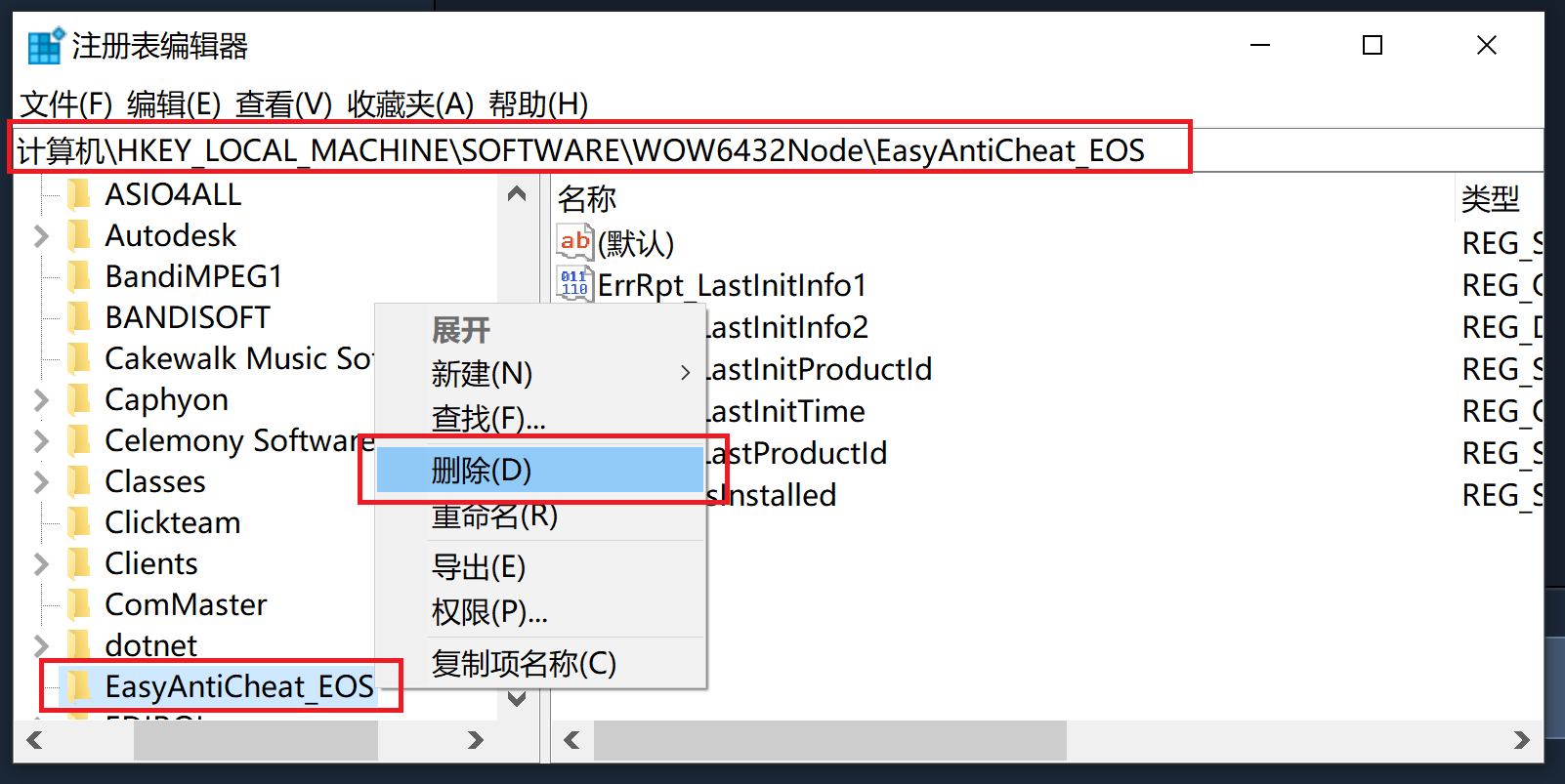Image resolution: width=1565 pixels, height=784 pixels.
Task: Choose 删除(D) to delete the key
Action: pyautogui.click(x=540, y=471)
